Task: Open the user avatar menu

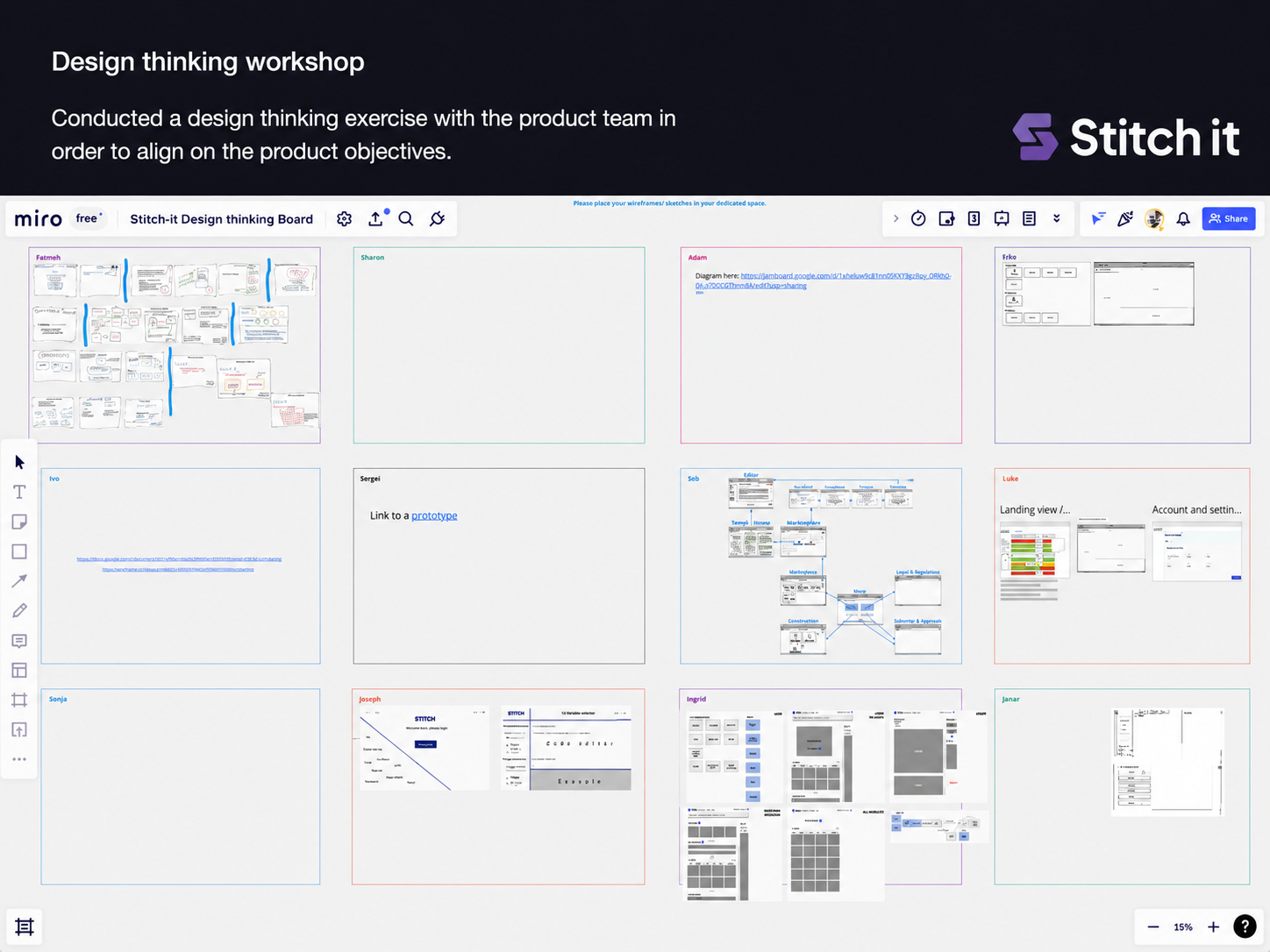Action: 1154,219
